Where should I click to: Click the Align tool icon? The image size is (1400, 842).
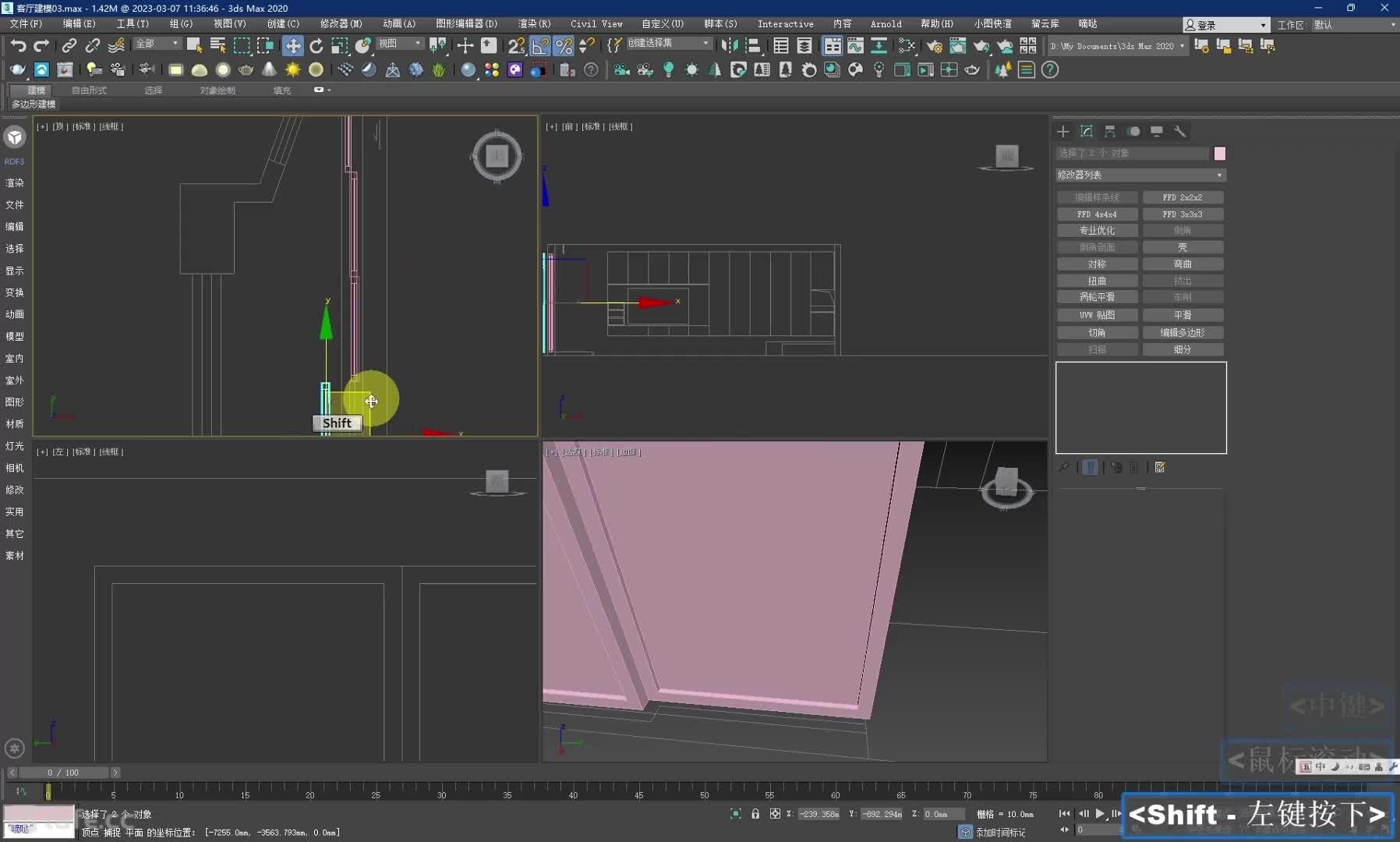point(753,46)
